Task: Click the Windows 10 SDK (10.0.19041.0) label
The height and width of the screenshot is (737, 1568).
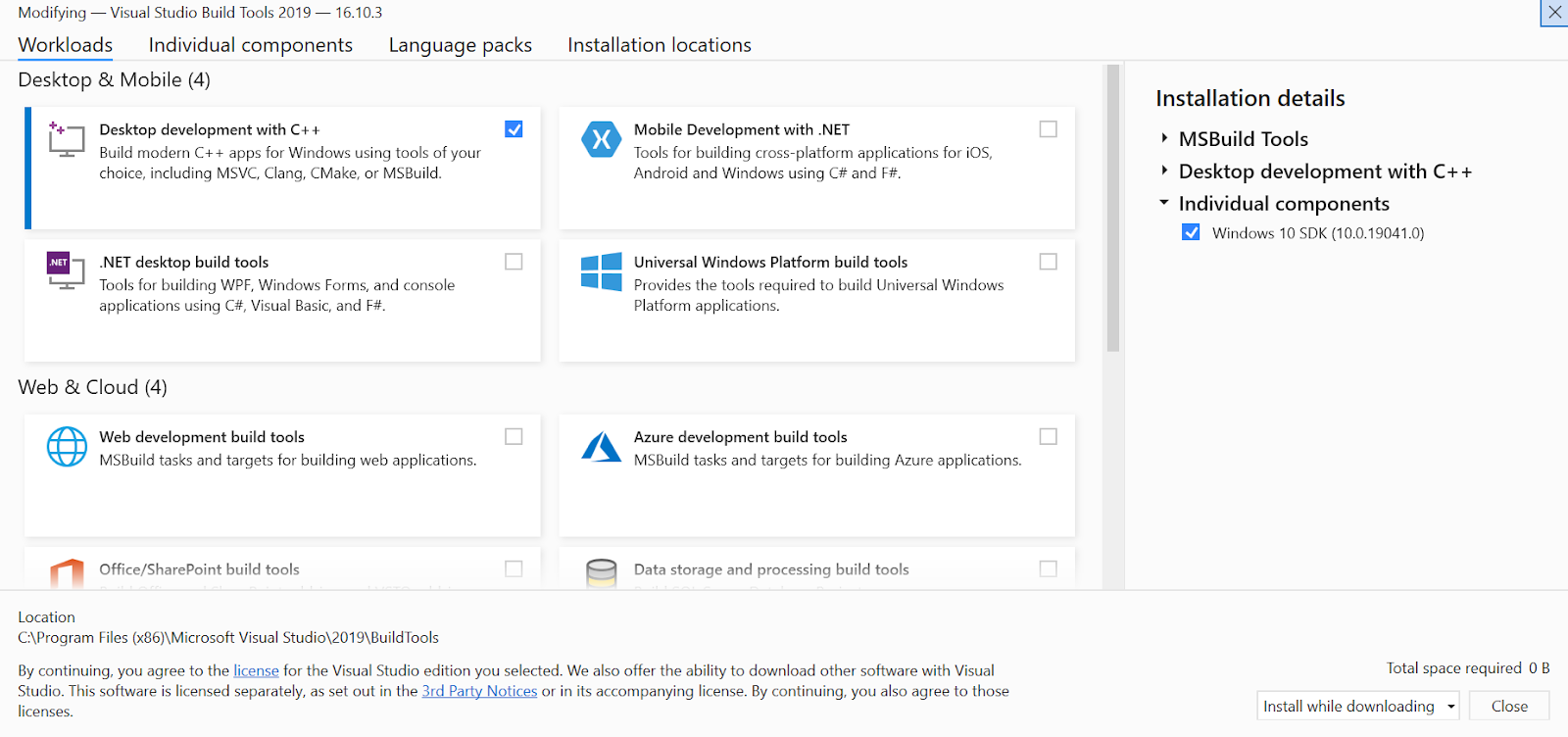Action: pyautogui.click(x=1318, y=232)
